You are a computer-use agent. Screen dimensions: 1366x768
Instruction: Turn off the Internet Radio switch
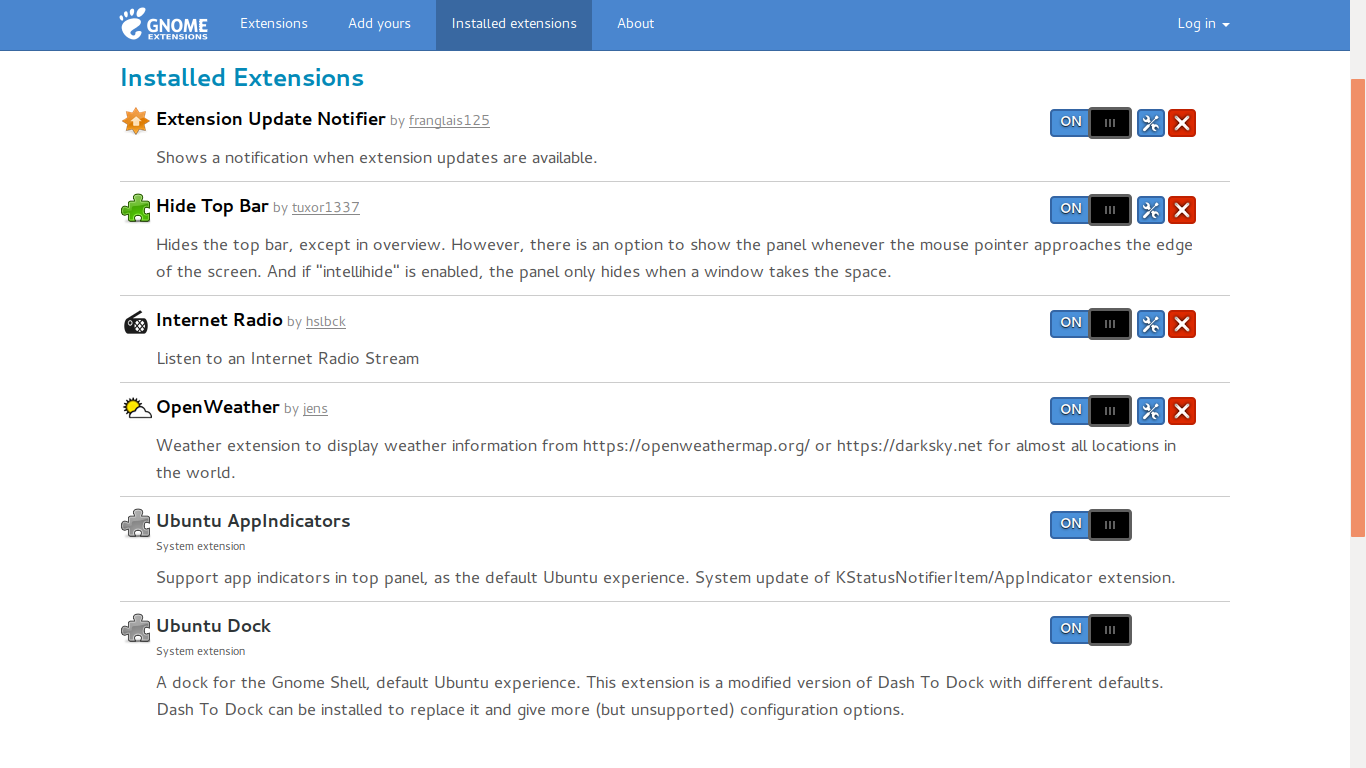(1091, 324)
